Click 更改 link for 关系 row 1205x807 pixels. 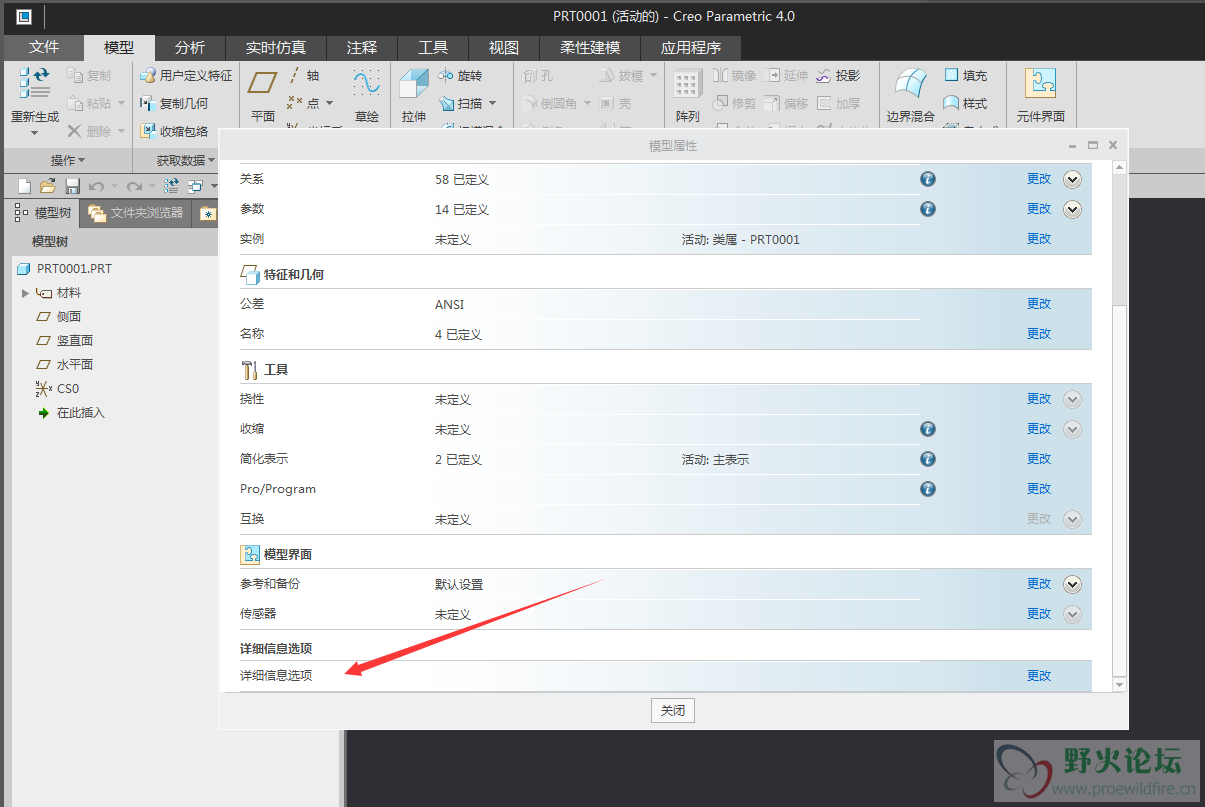(x=1039, y=179)
